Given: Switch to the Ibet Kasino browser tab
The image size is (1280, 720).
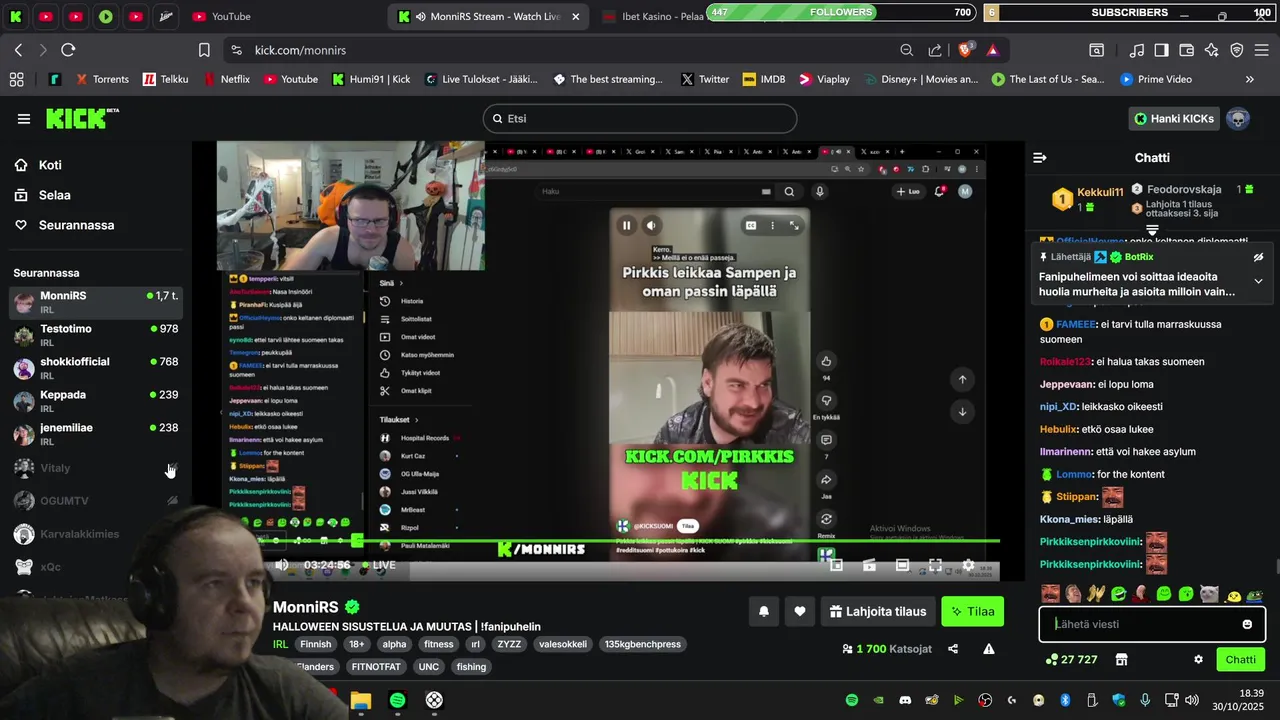Looking at the screenshot, I should pos(655,16).
